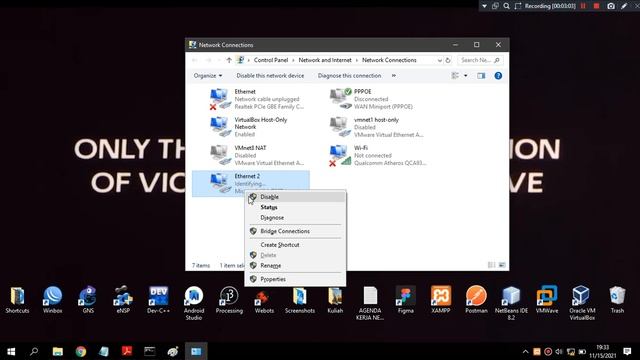Open the Figma desktop shortcut
Screen dimensions: 640x360
[405, 300]
